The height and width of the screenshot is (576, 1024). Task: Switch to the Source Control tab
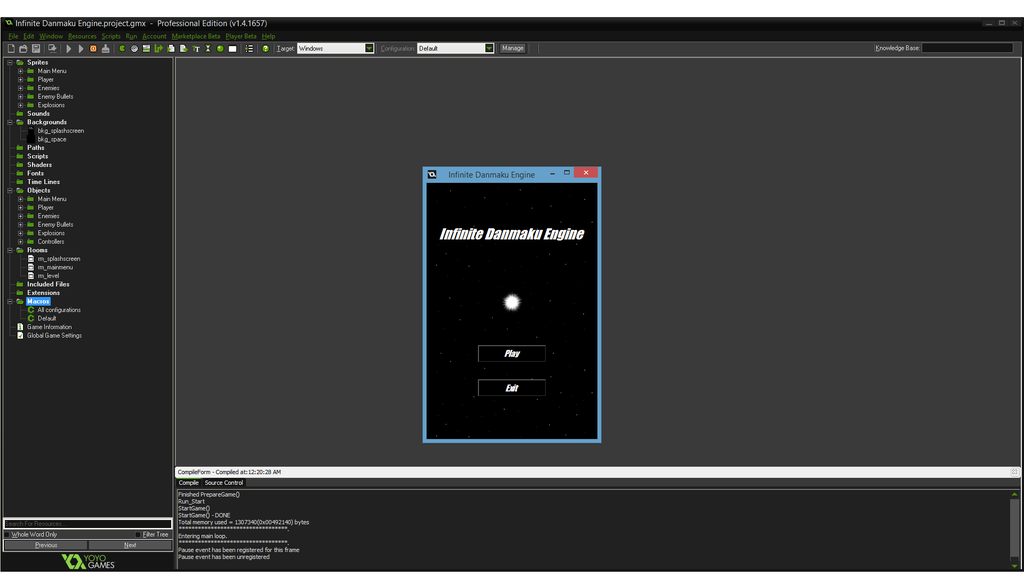pyautogui.click(x=224, y=483)
